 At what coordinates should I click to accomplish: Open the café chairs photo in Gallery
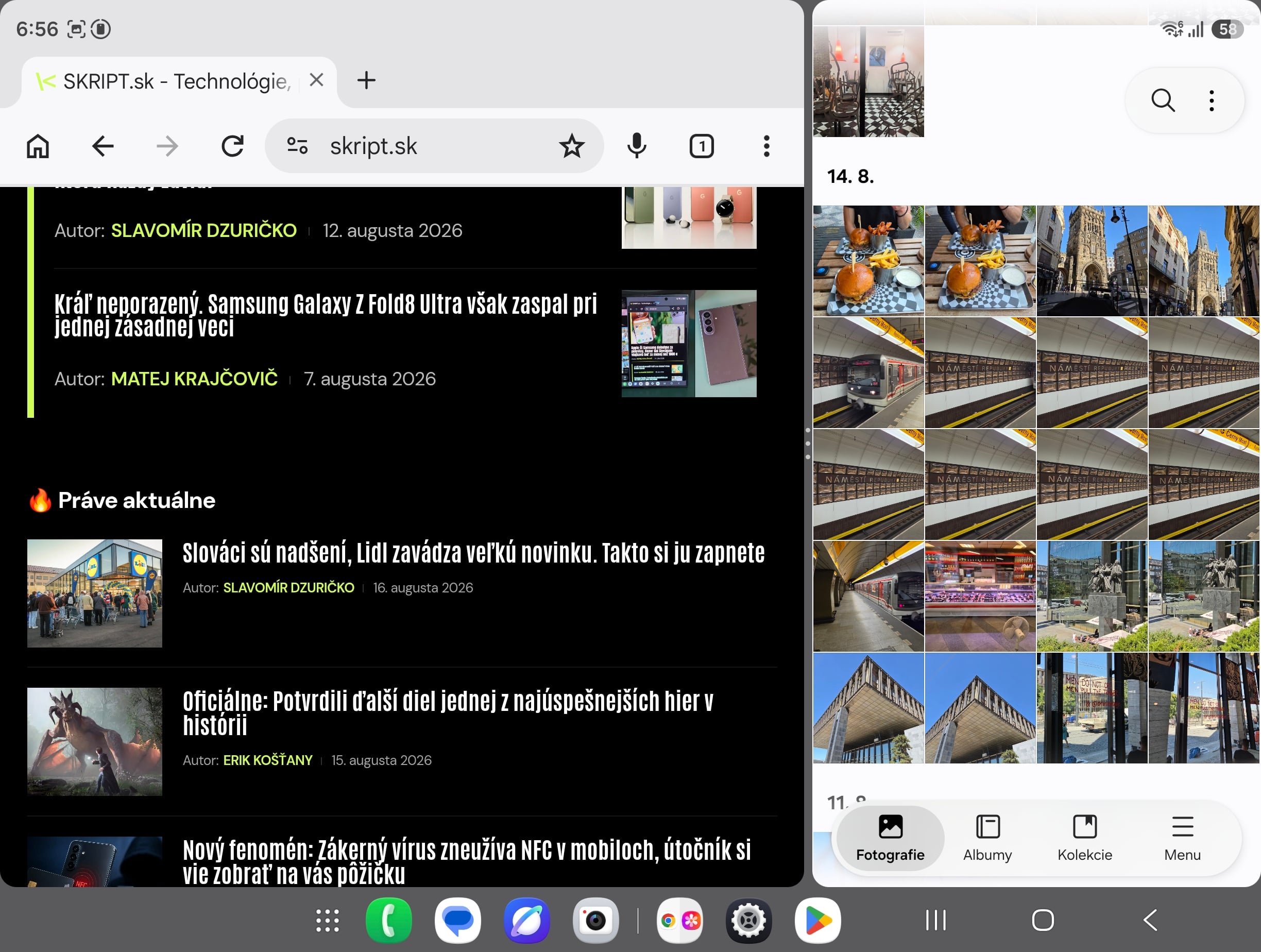[x=868, y=81]
